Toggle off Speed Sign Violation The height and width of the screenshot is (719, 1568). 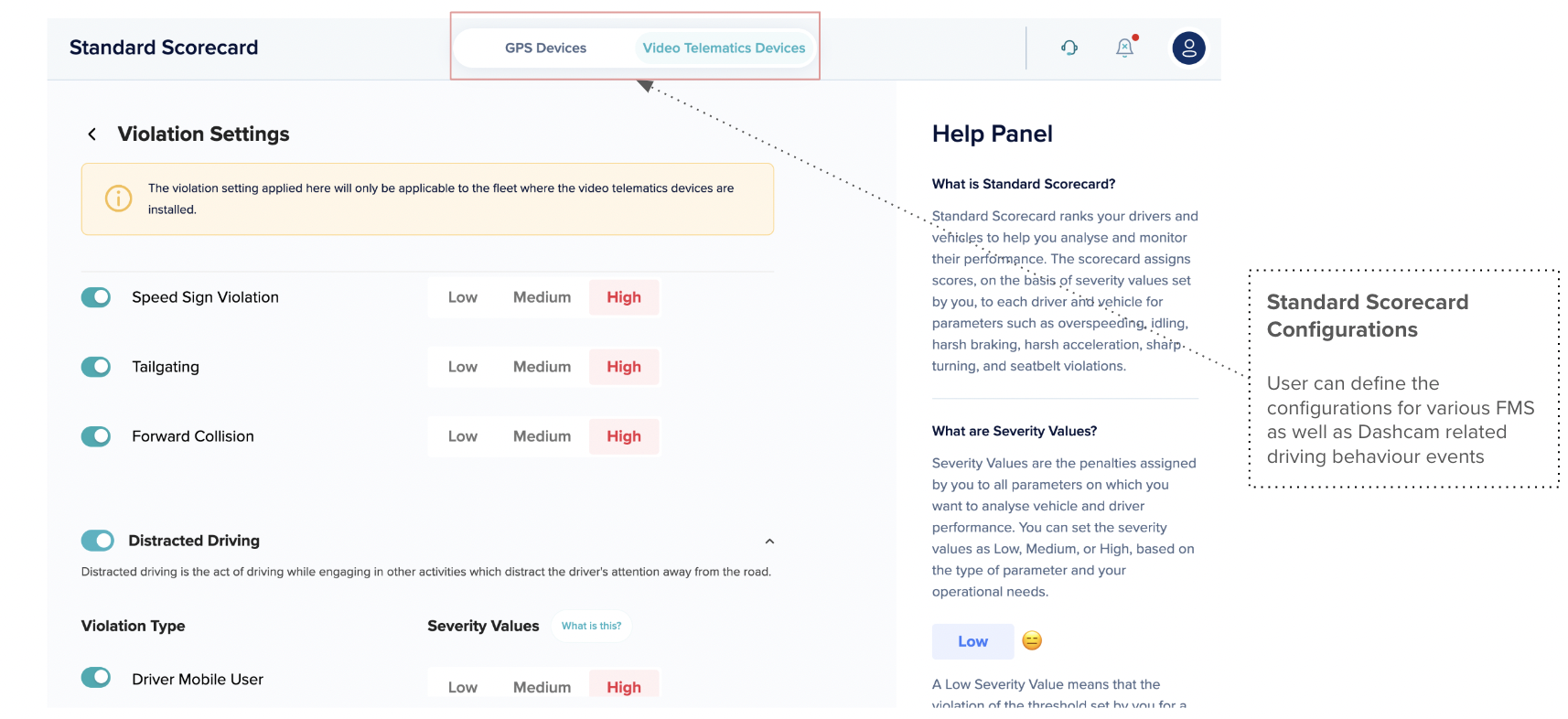(96, 297)
